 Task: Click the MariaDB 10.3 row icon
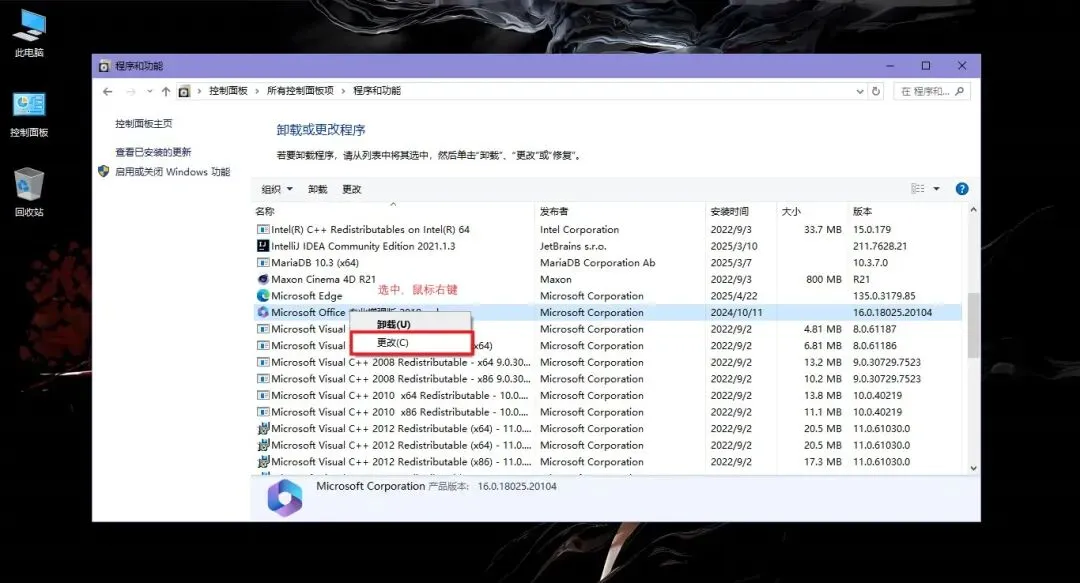point(262,263)
